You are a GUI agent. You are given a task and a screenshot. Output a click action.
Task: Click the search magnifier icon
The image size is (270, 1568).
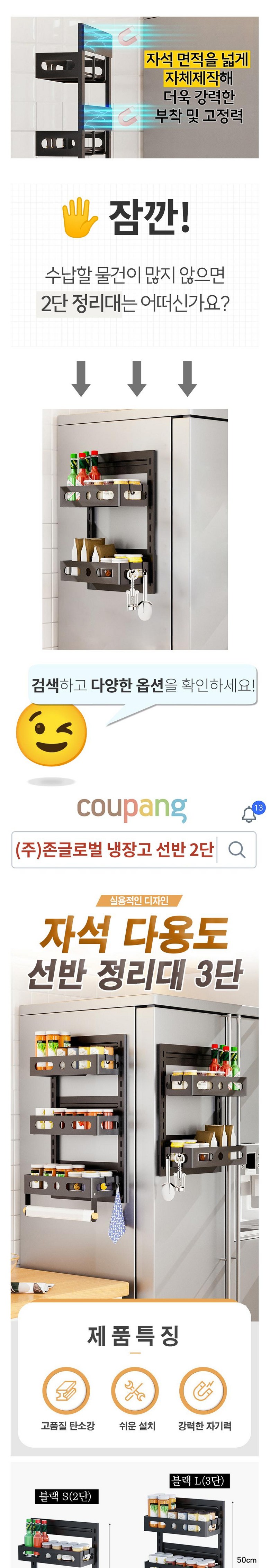point(237,849)
